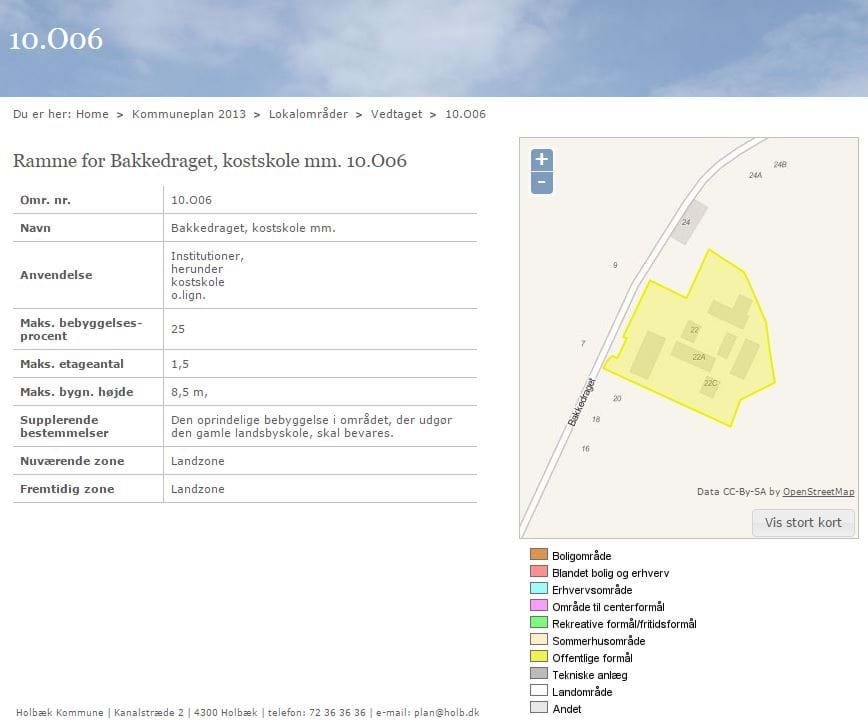Zoom out the map with minus button
Screen dimensions: 868x726
coord(541,183)
